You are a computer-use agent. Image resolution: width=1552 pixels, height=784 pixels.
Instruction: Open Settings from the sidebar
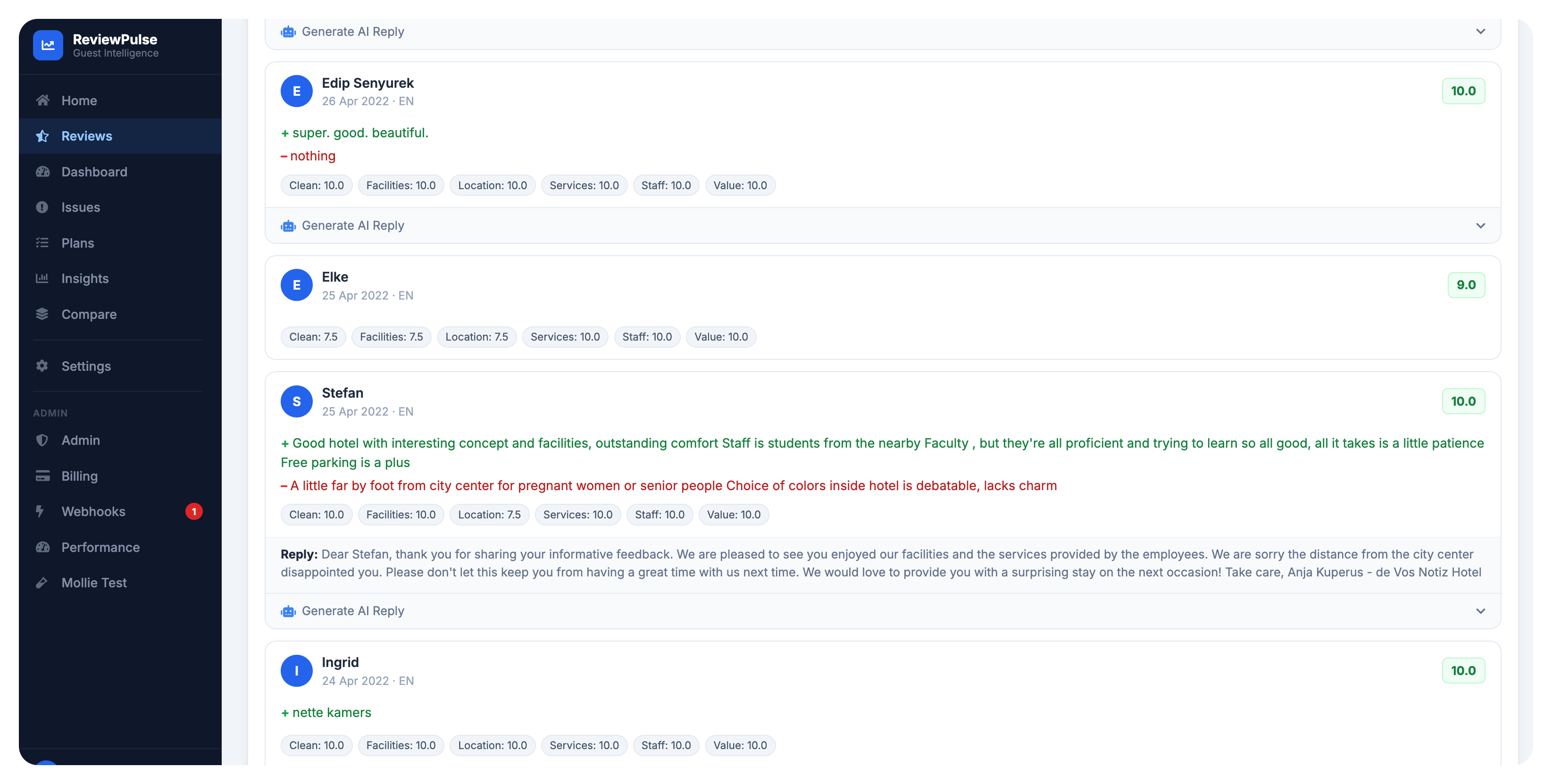click(x=120, y=366)
